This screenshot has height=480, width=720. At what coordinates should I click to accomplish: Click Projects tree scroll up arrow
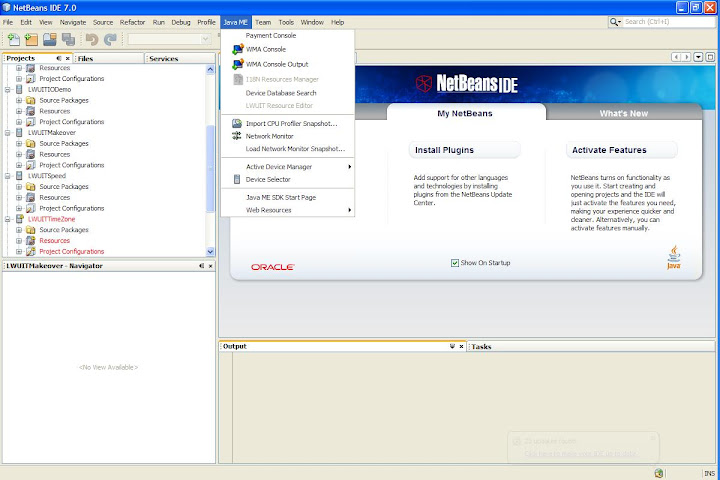[x=210, y=69]
